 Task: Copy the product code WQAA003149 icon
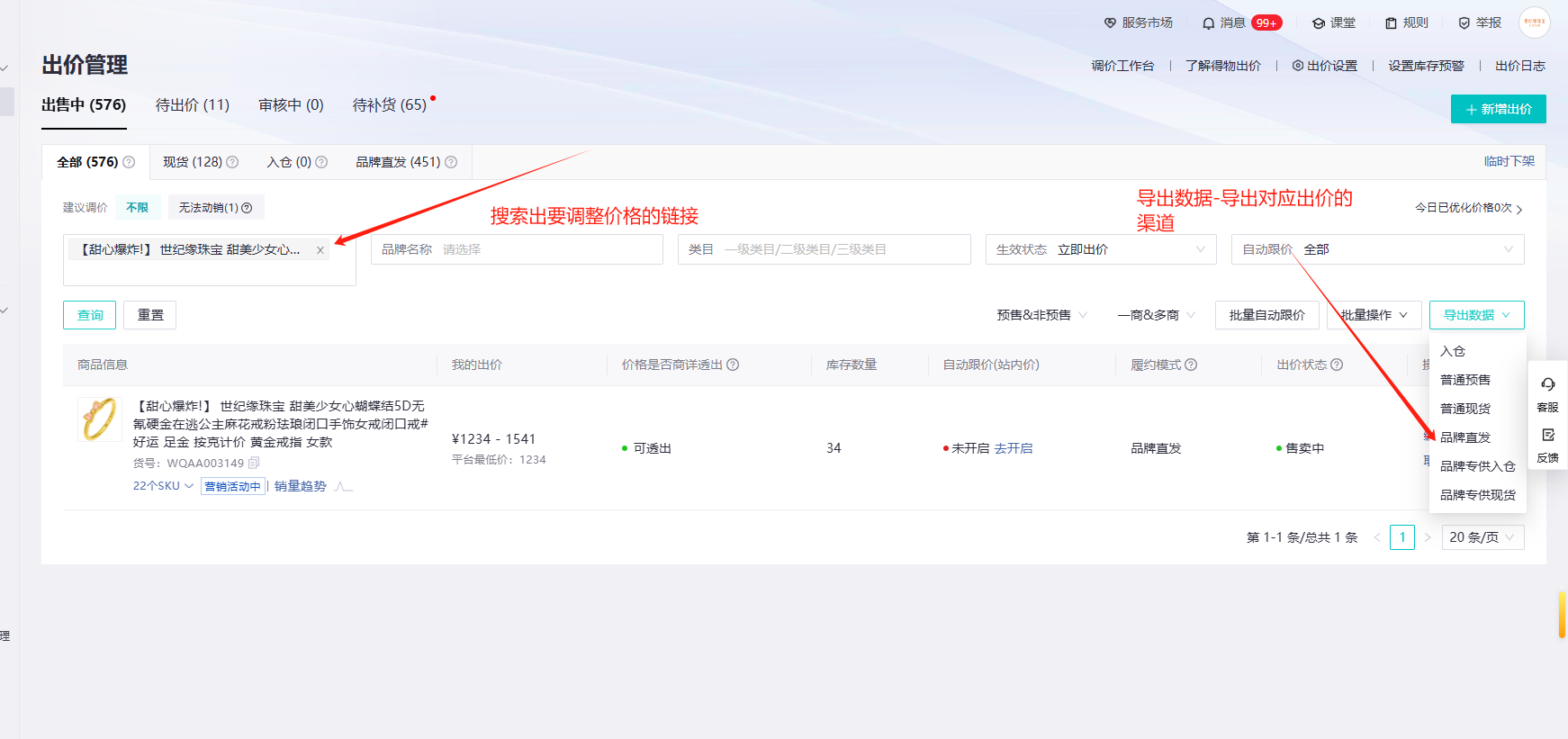click(x=254, y=463)
